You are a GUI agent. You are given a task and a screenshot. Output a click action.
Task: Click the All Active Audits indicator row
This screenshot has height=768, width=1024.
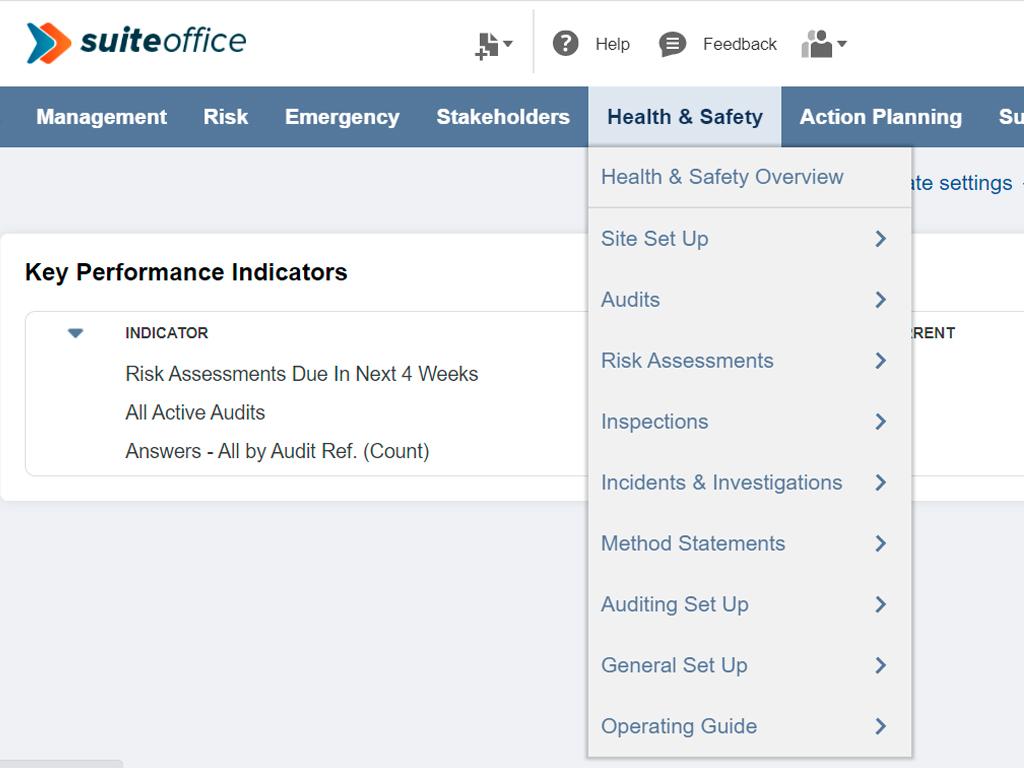[x=195, y=413]
